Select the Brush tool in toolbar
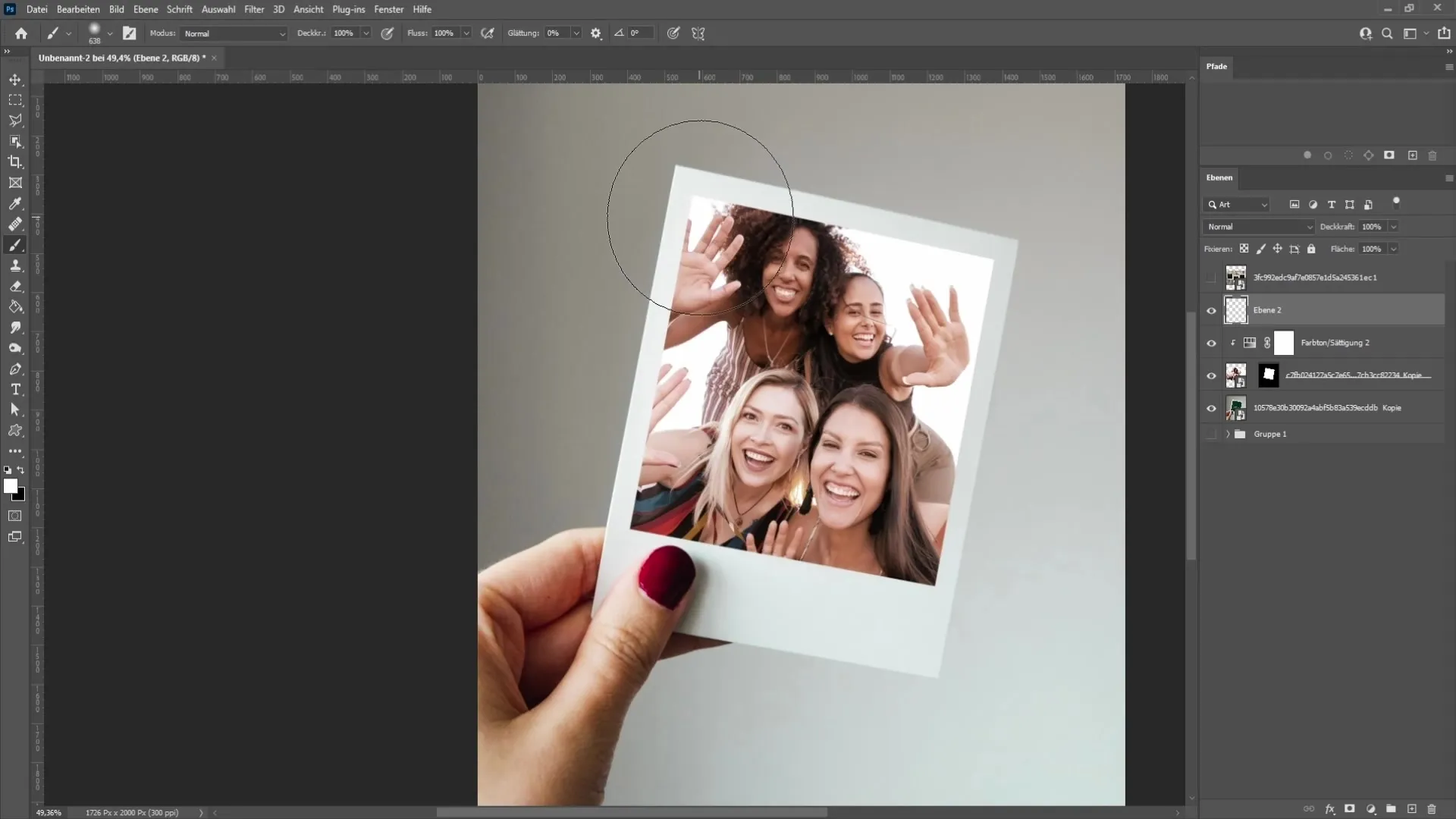Image resolution: width=1456 pixels, height=819 pixels. (15, 244)
